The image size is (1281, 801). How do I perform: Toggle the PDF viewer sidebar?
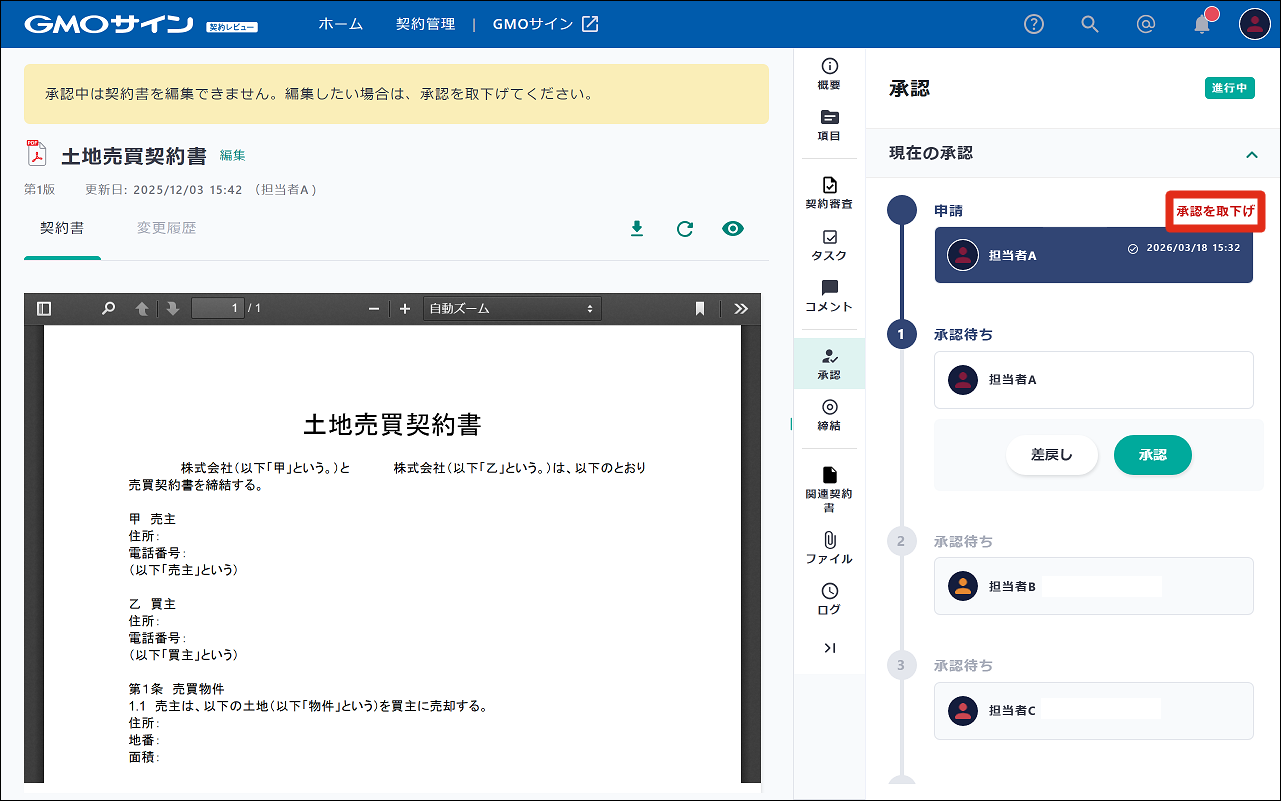[x=43, y=309]
